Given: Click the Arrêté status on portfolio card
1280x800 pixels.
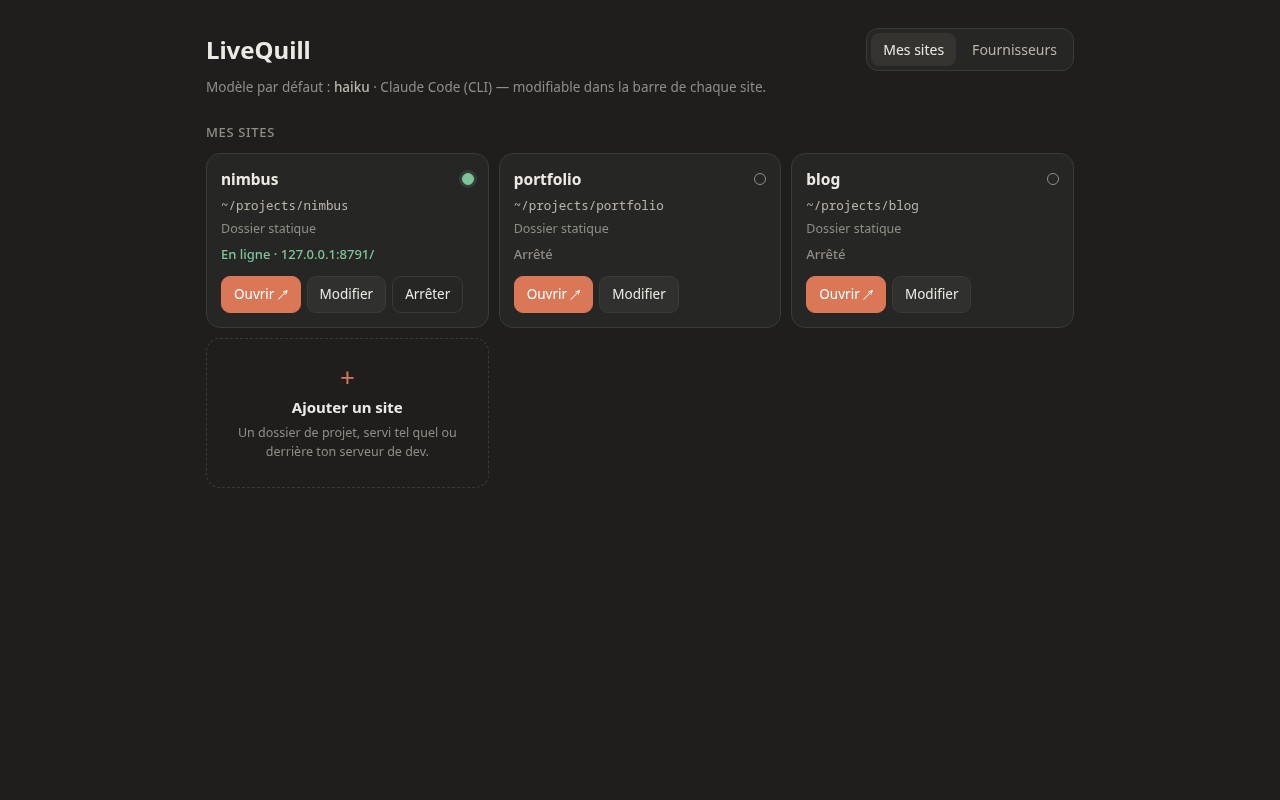Looking at the screenshot, I should point(533,255).
